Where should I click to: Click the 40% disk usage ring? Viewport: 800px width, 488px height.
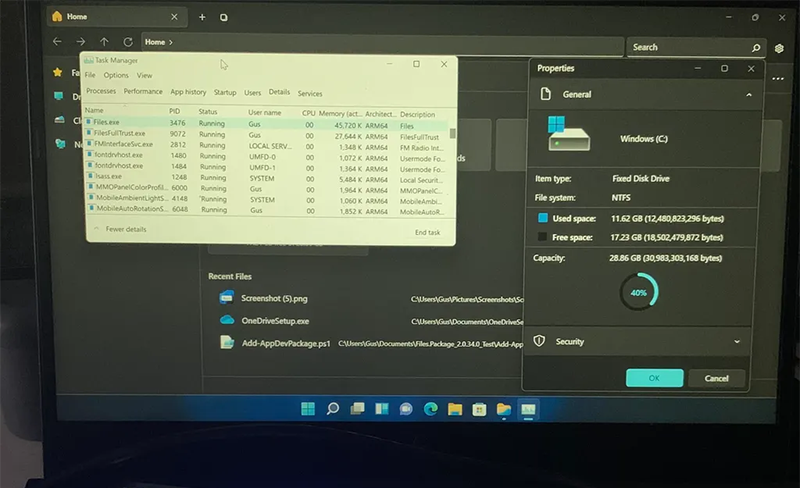[x=638, y=292]
